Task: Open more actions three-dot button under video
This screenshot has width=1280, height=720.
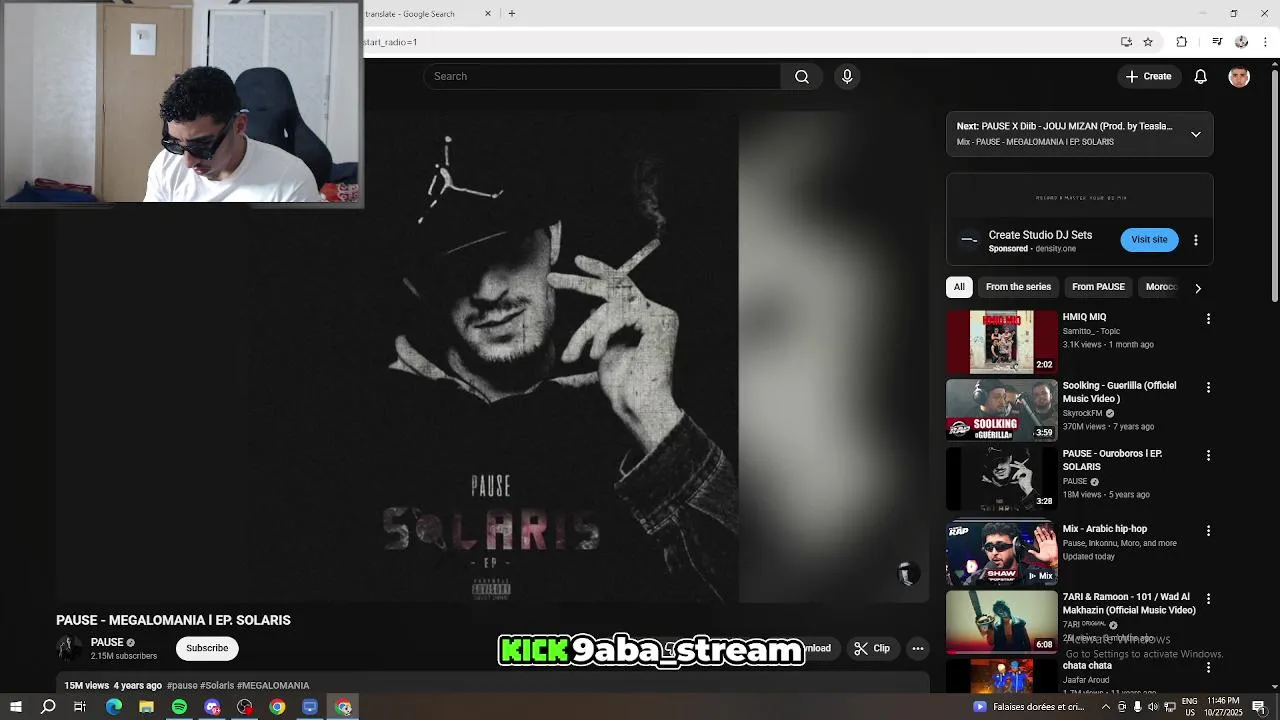Action: click(918, 649)
